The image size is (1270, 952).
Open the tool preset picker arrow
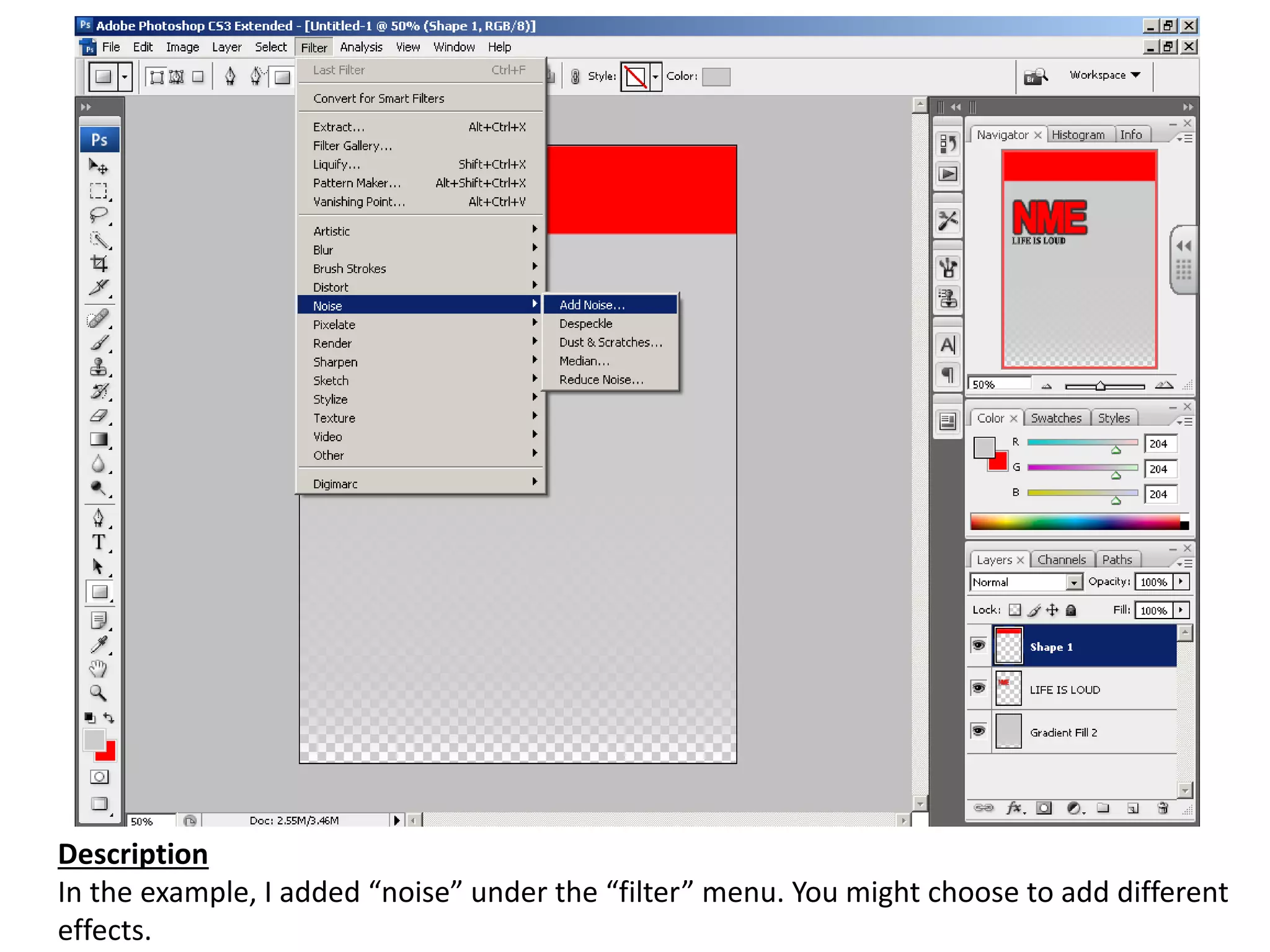click(125, 77)
